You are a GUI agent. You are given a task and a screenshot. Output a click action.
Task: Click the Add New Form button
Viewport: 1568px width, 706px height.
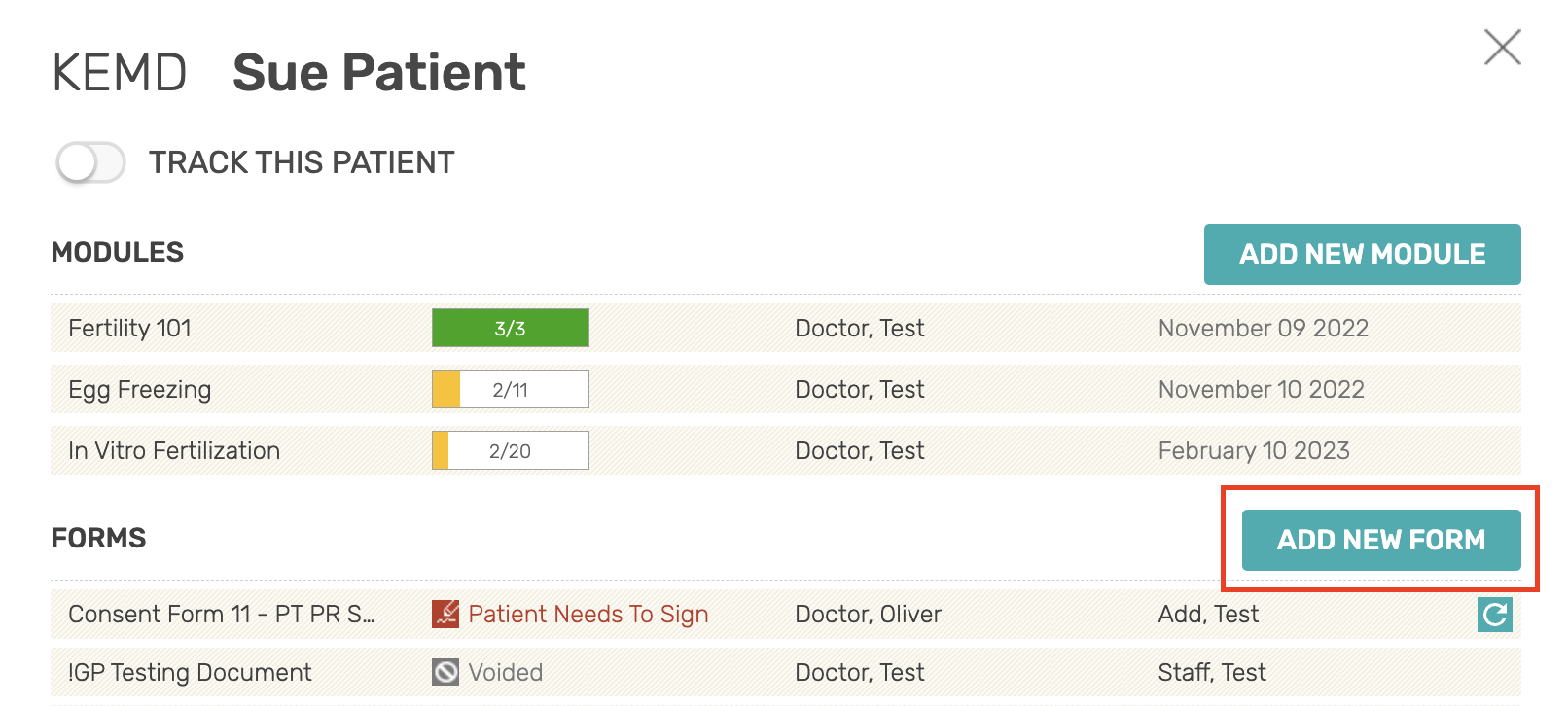pos(1381,540)
